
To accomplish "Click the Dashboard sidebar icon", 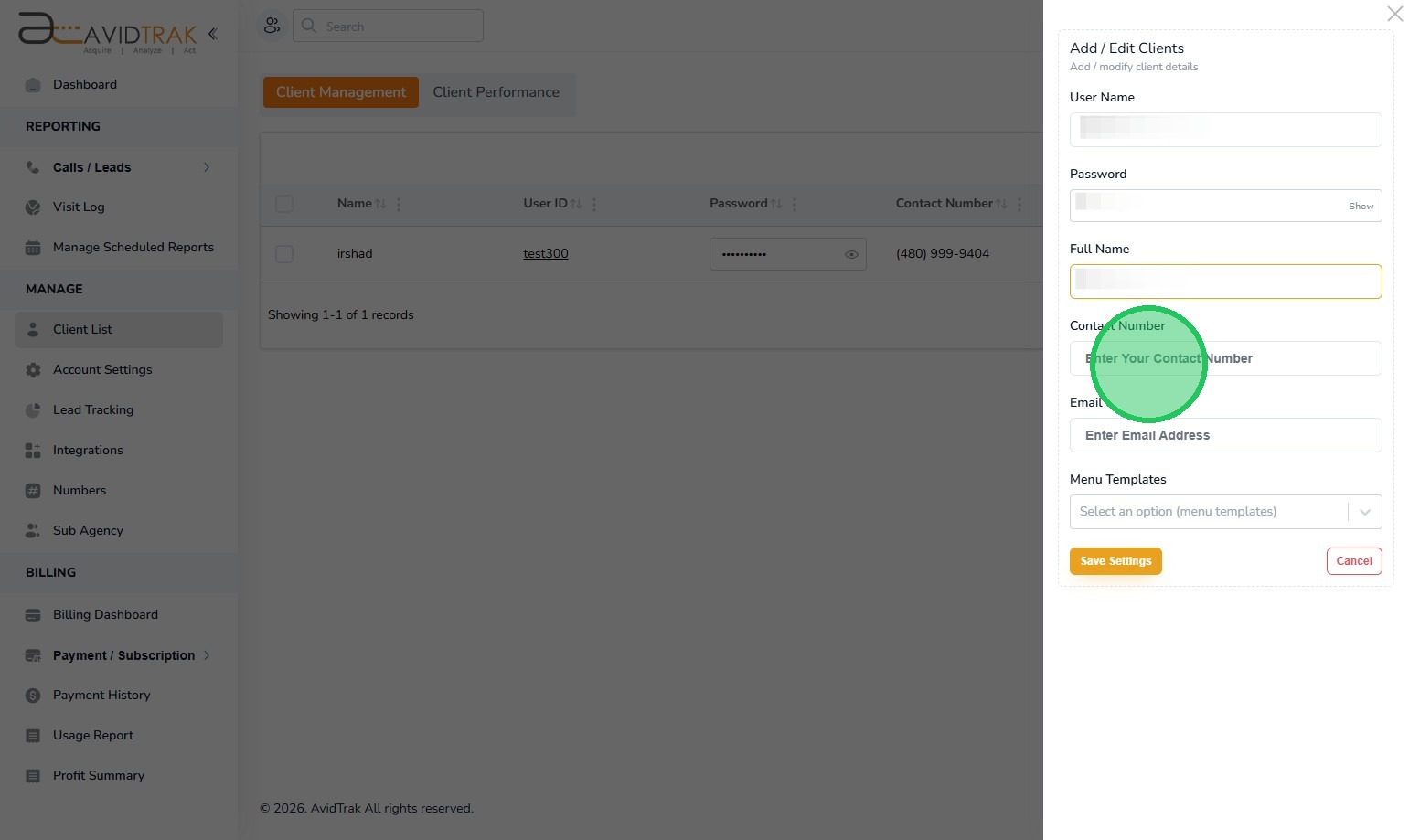I will [33, 85].
